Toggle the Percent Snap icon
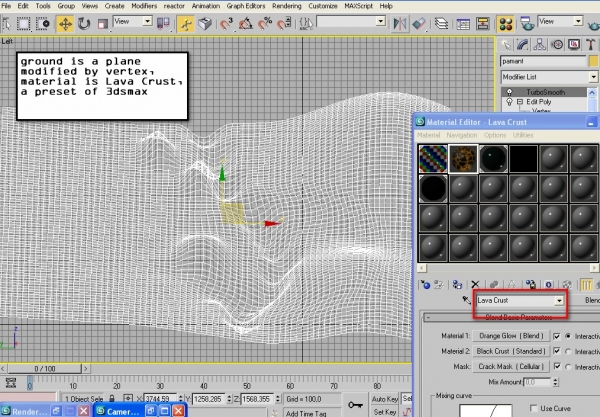Image resolution: width=600 pixels, height=417 pixels. pos(265,24)
